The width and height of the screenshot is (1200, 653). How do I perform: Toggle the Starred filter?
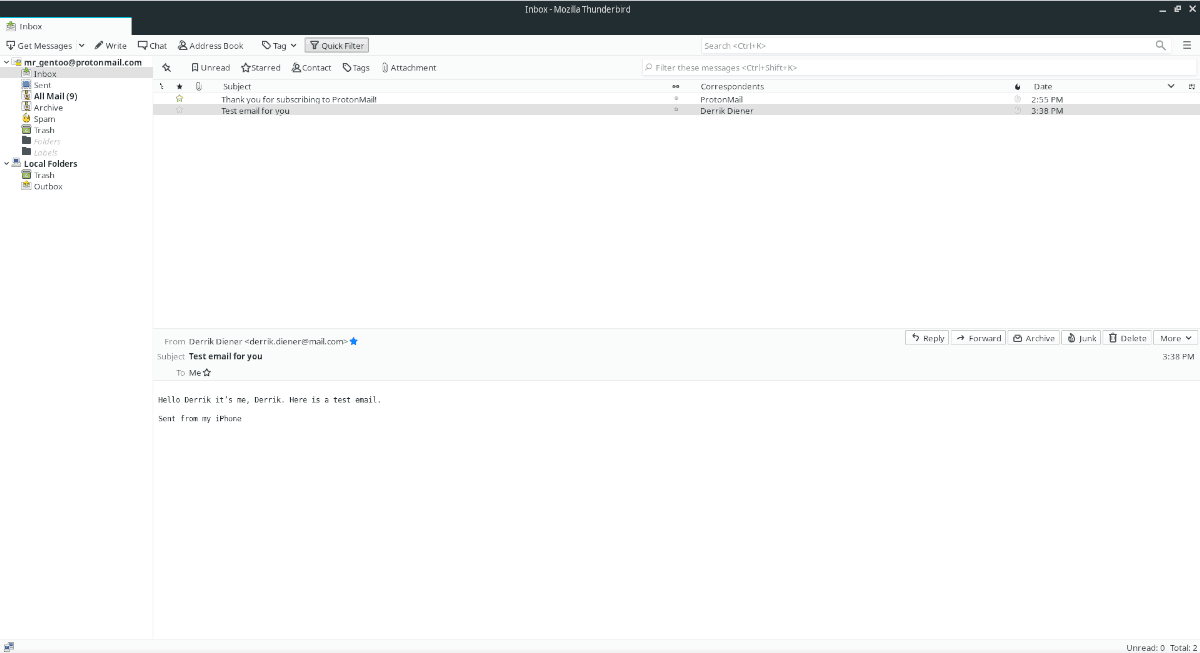pyautogui.click(x=259, y=67)
